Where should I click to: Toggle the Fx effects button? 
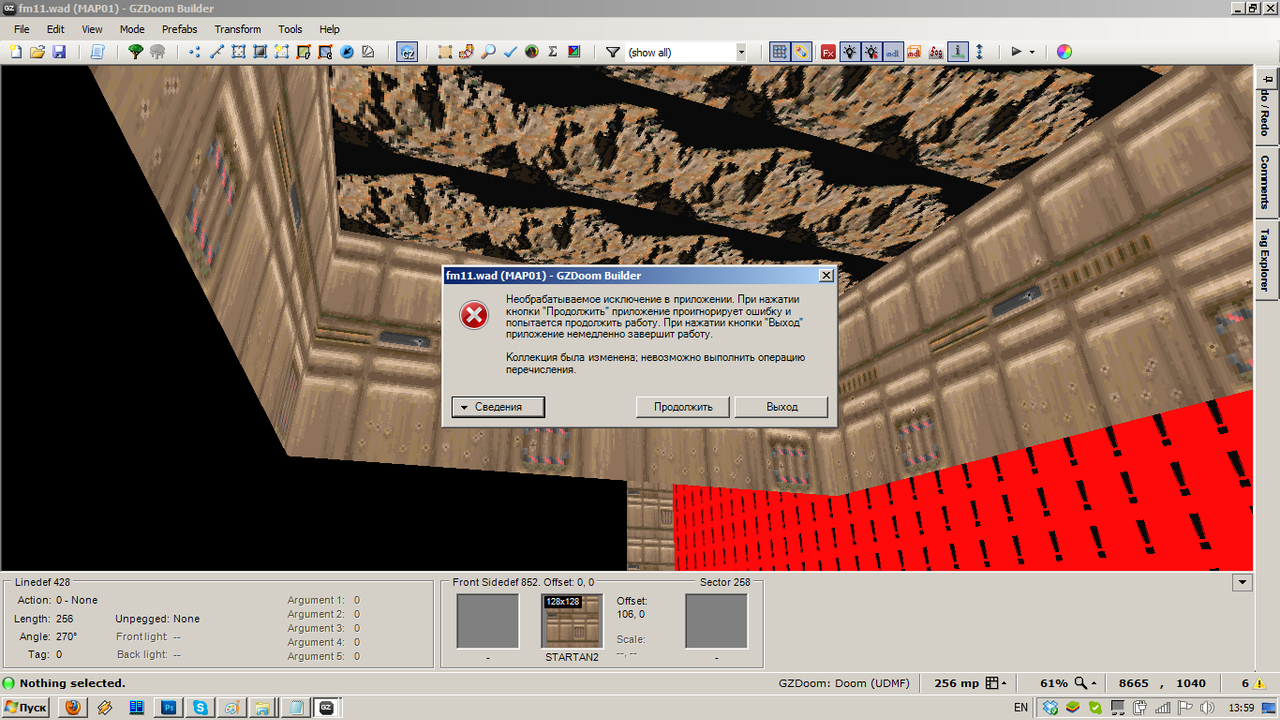click(x=828, y=52)
